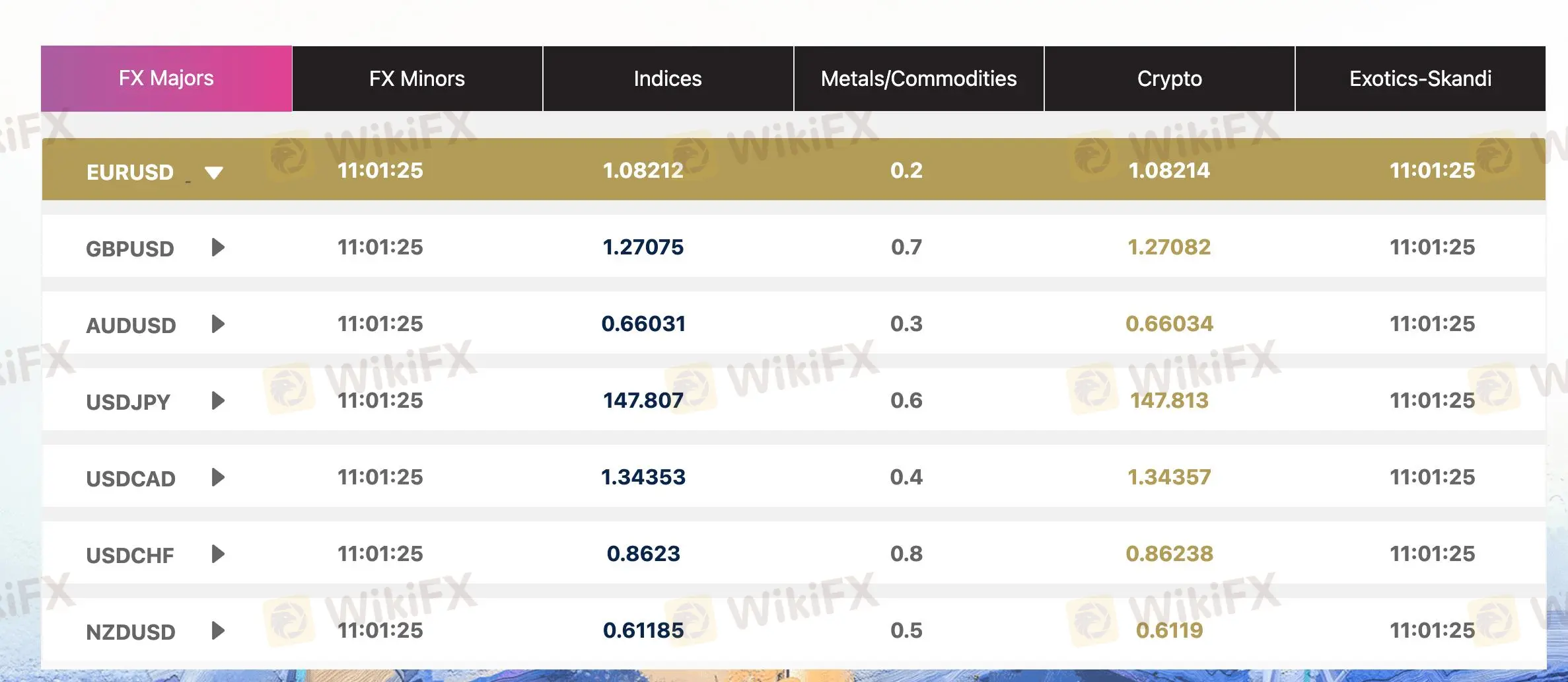The width and height of the screenshot is (1568, 682).
Task: Click the EURUSD bid price 1.08212
Action: [x=643, y=170]
